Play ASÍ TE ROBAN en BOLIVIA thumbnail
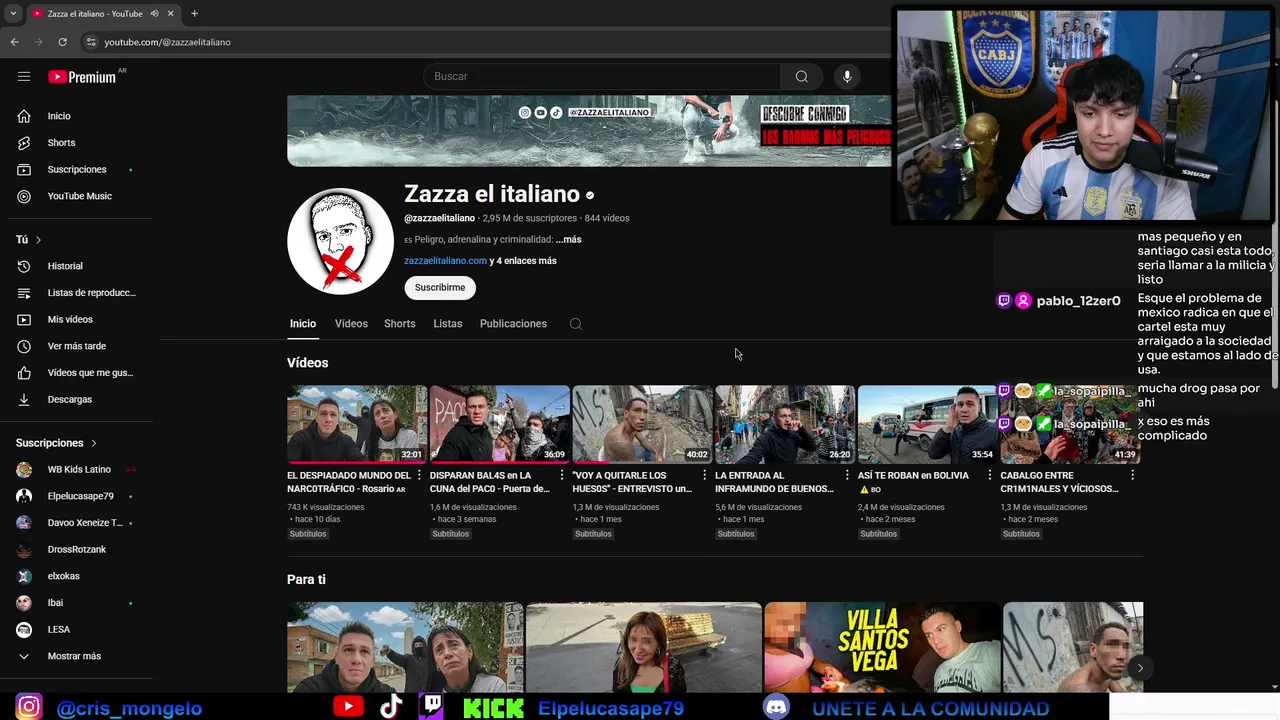 point(927,424)
